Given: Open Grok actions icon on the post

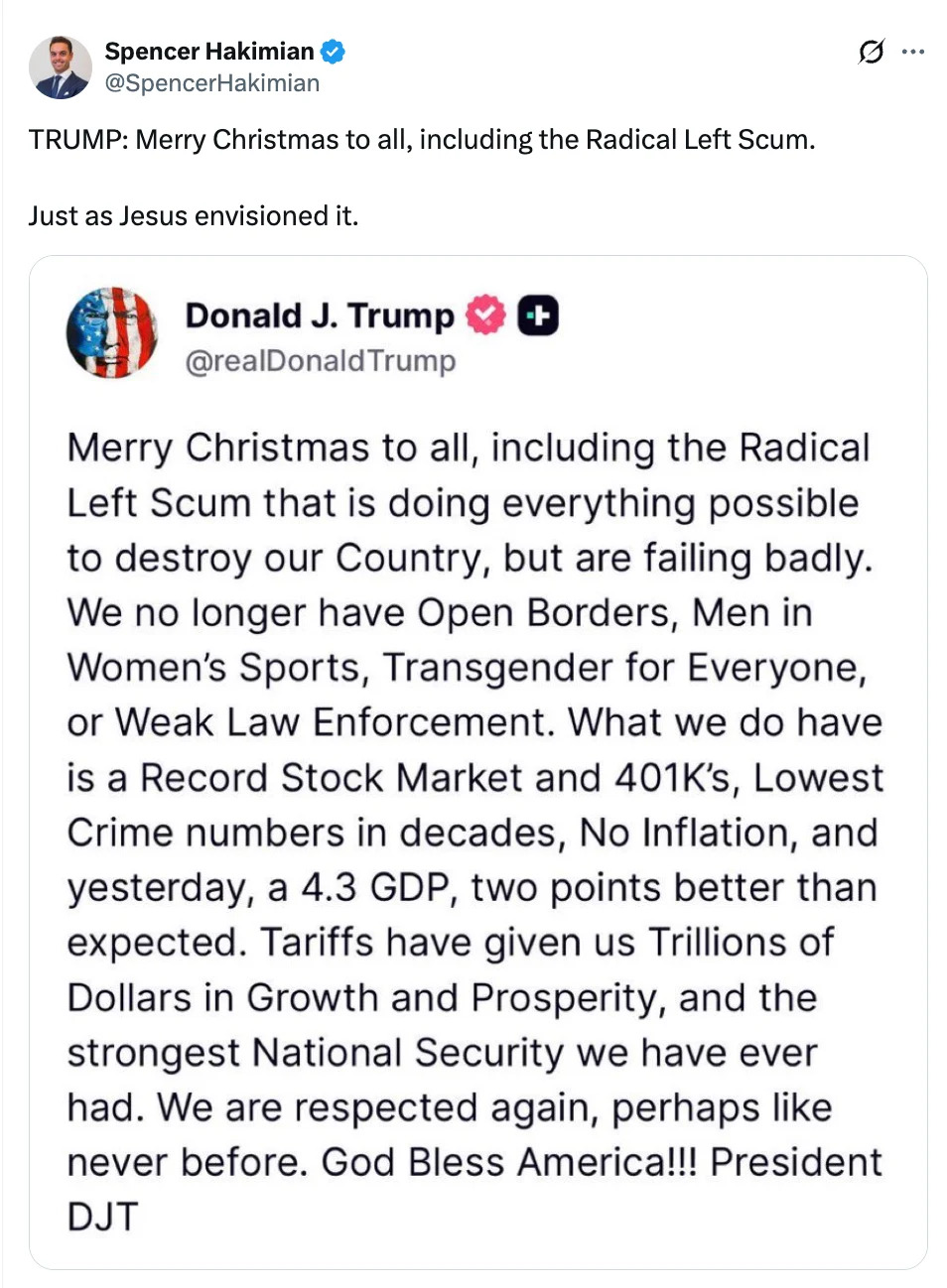Looking at the screenshot, I should [x=871, y=52].
